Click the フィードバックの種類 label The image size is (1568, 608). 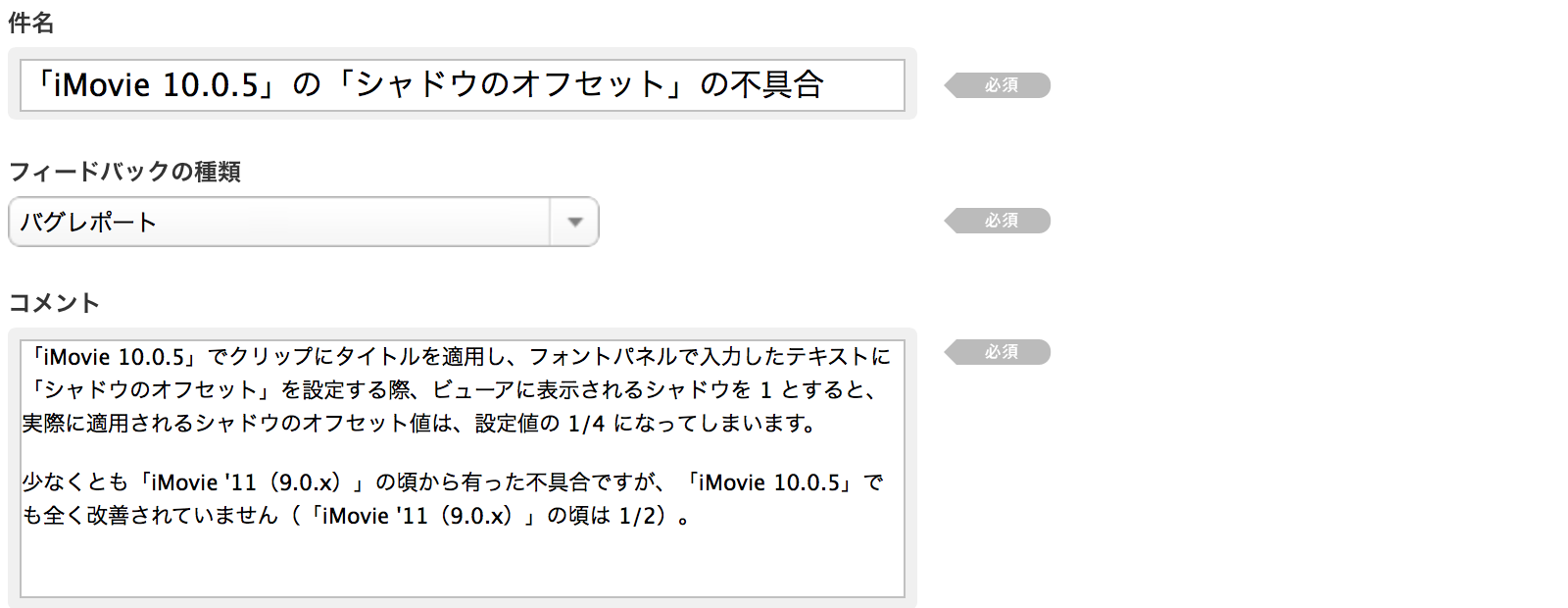(124, 172)
